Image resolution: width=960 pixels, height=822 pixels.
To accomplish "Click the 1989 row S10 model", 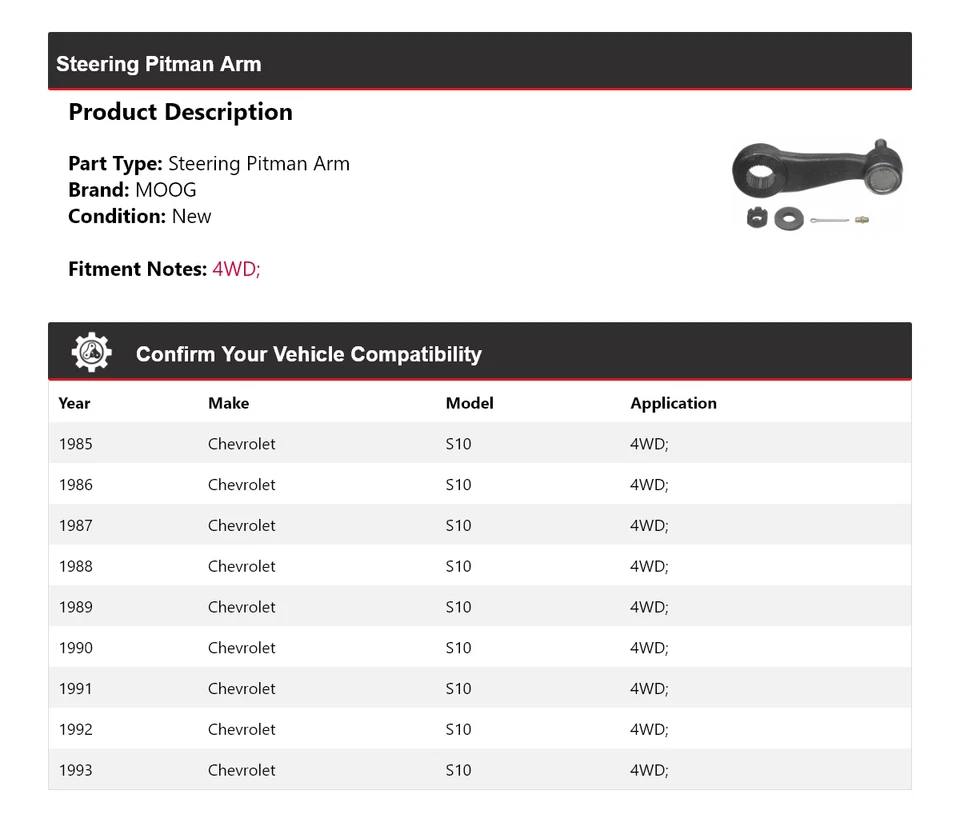I will 458,607.
